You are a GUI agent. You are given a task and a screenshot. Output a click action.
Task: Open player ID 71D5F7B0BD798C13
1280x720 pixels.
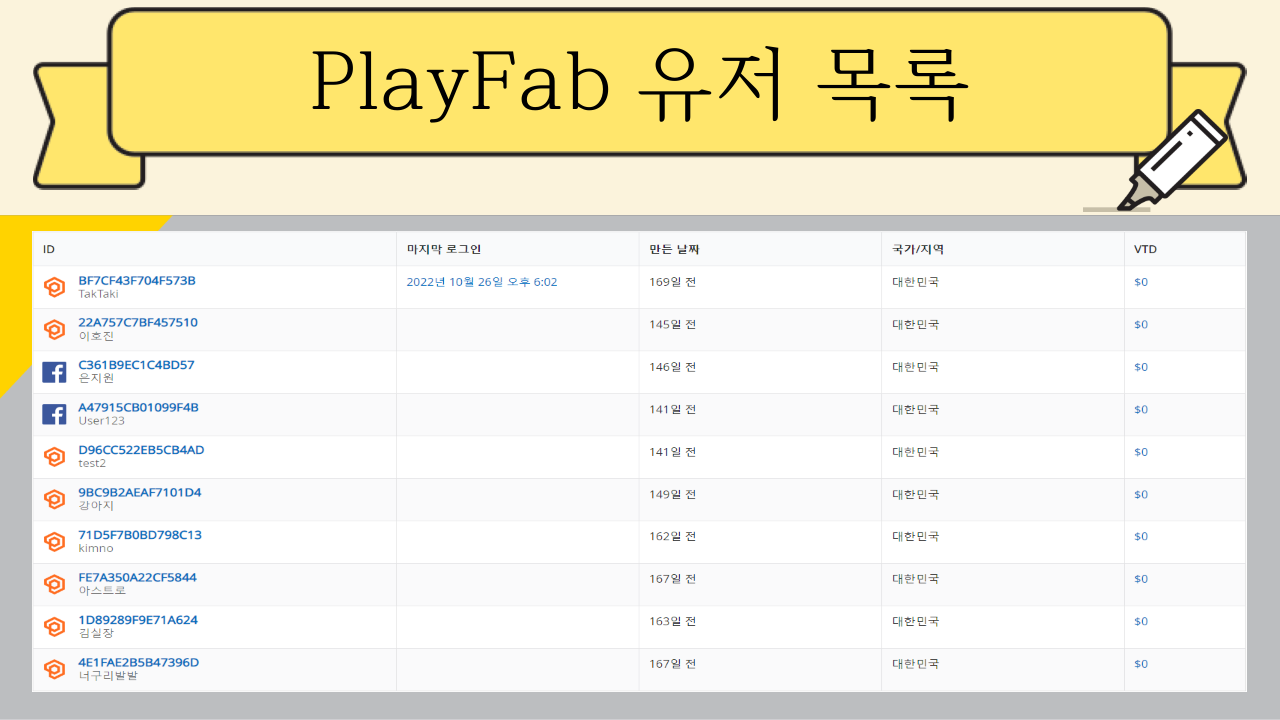coord(140,535)
